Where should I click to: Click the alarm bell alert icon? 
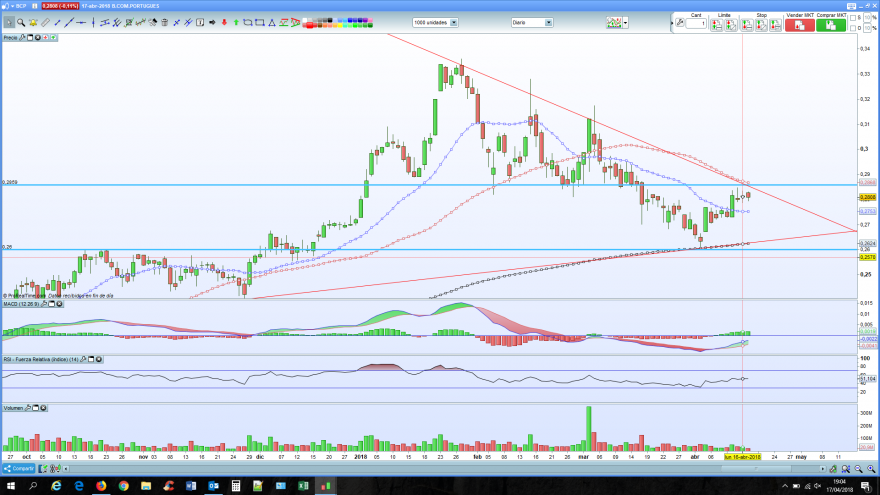click(x=33, y=22)
